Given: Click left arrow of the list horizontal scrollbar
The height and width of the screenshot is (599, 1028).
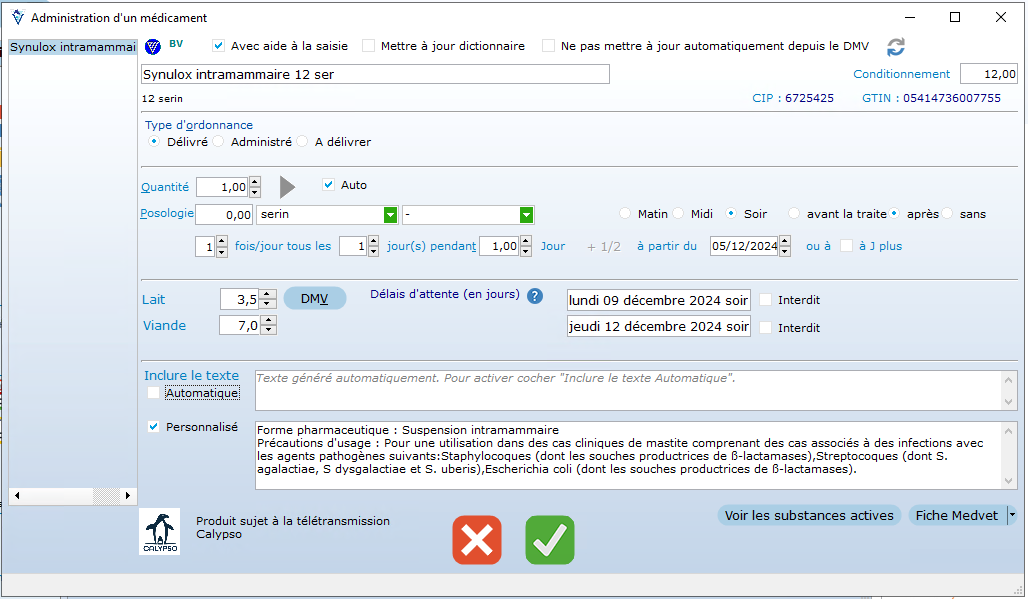Looking at the screenshot, I should (17, 495).
